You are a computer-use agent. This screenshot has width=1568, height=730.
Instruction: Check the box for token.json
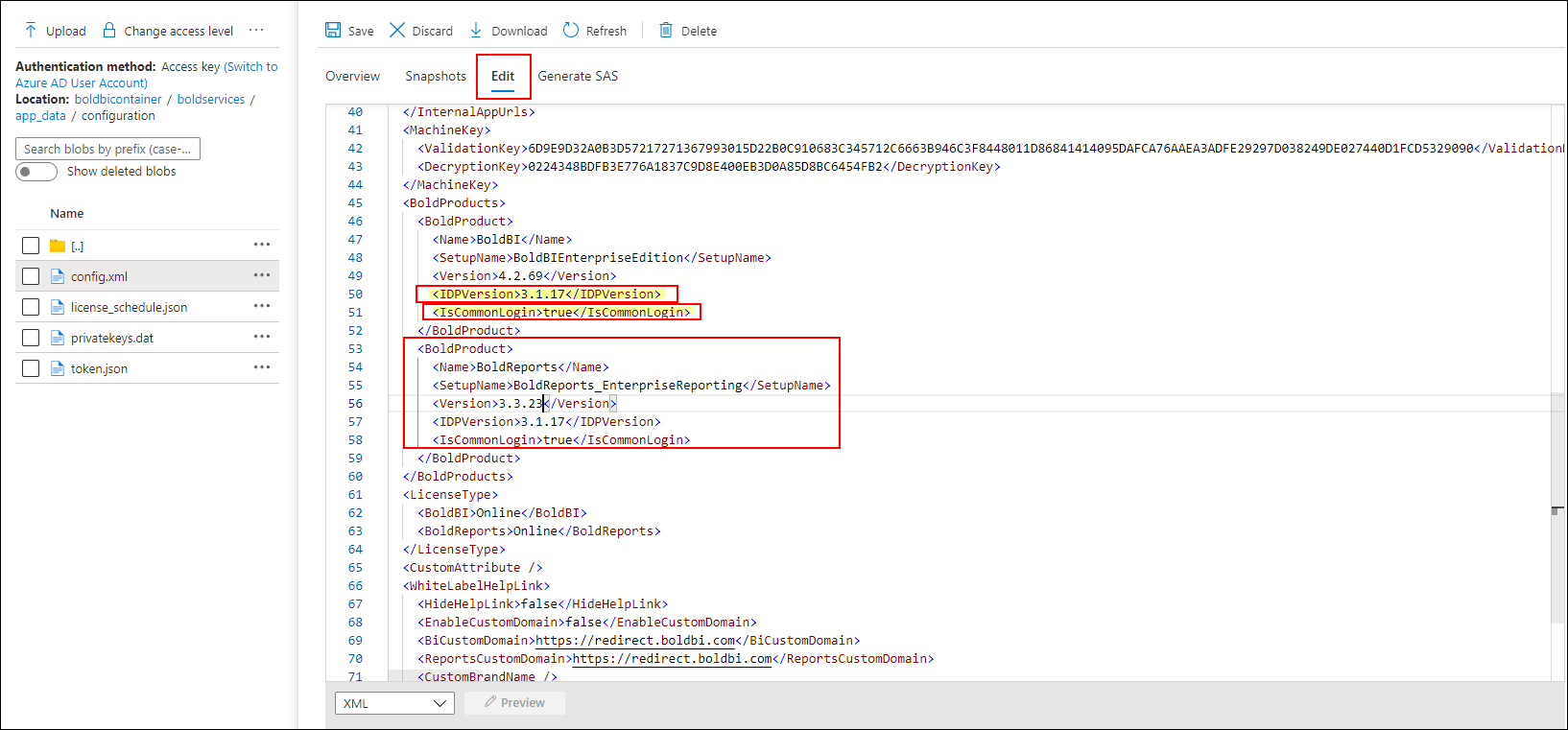[31, 368]
